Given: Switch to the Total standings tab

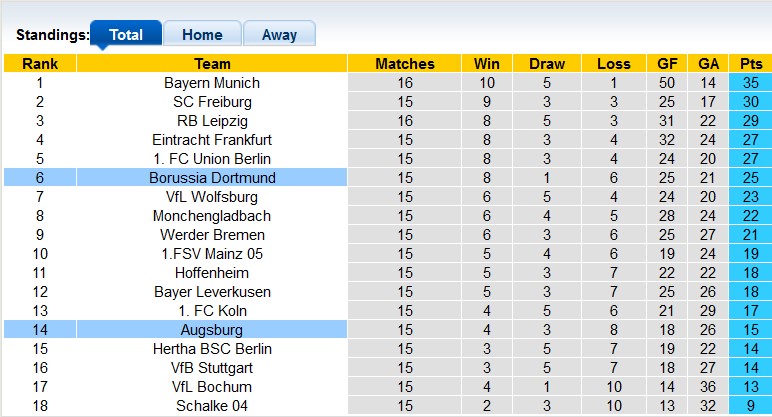Looking at the screenshot, I should pyautogui.click(x=126, y=34).
